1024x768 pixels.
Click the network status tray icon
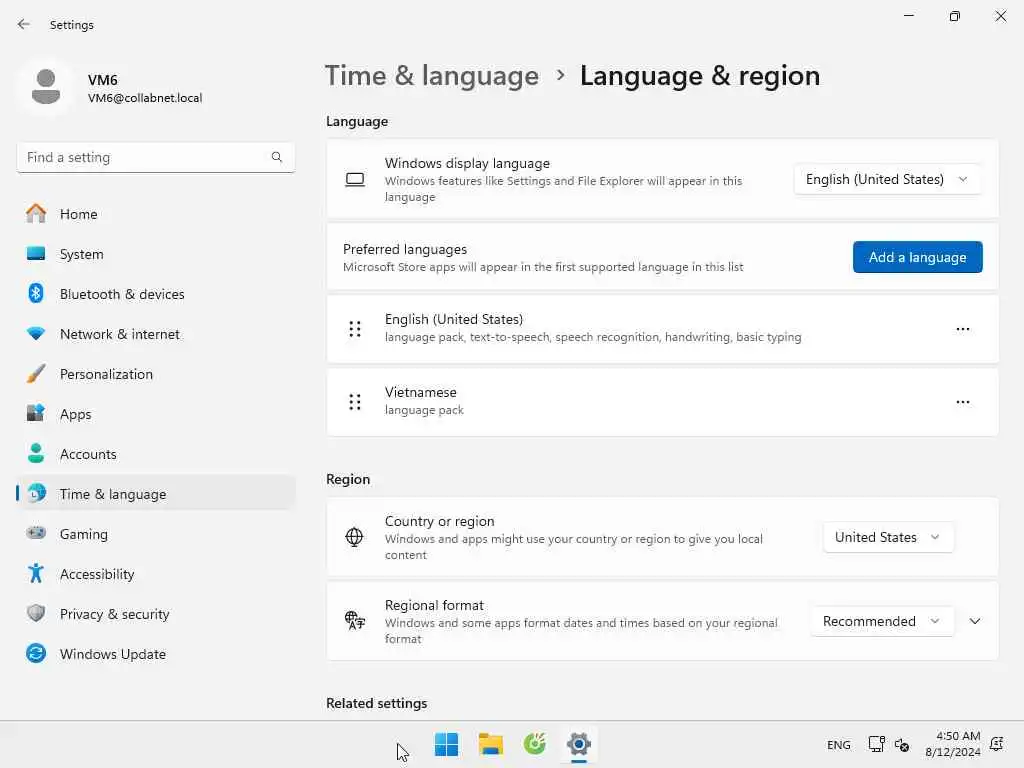876,744
